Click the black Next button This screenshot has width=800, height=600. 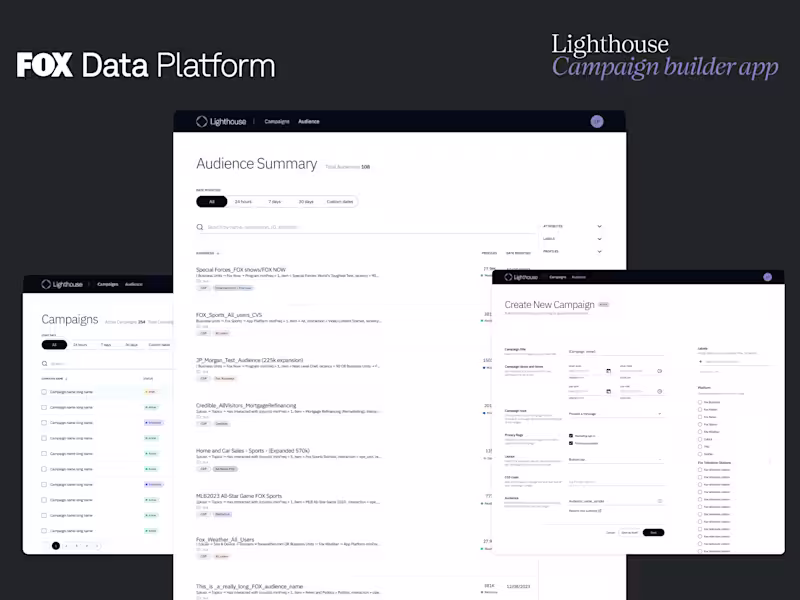click(654, 533)
